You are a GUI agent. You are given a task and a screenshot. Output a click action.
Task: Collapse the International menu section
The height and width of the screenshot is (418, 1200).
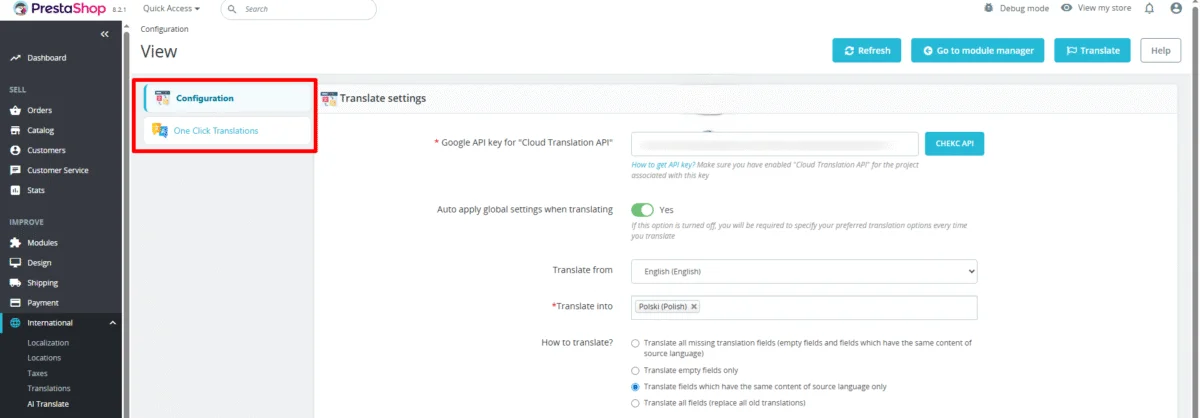click(x=113, y=323)
